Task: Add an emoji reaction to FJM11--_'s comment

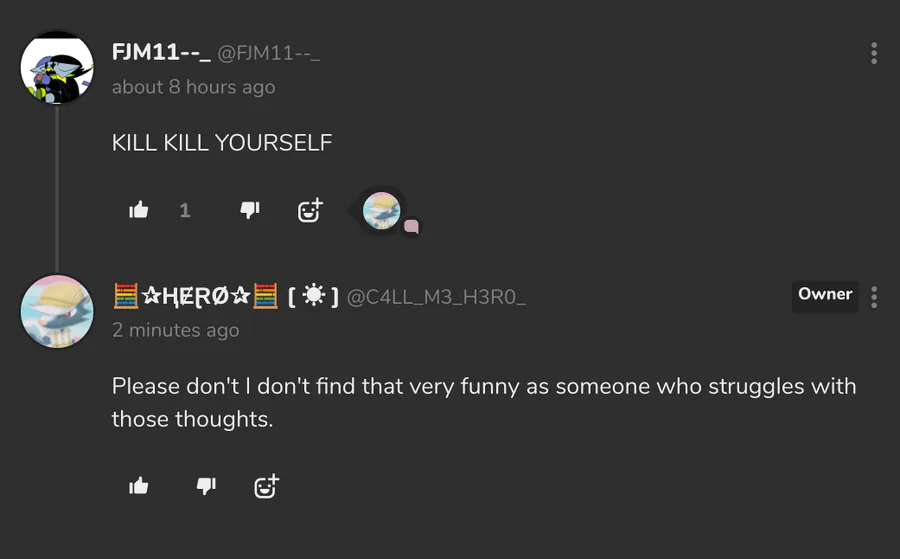Action: coord(310,210)
